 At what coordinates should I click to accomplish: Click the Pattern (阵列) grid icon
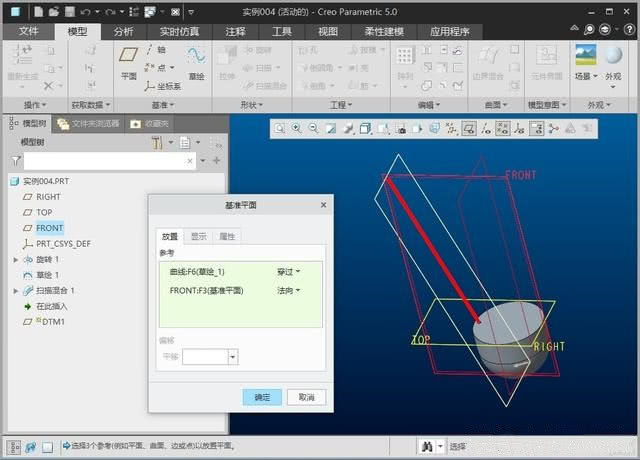pos(404,56)
